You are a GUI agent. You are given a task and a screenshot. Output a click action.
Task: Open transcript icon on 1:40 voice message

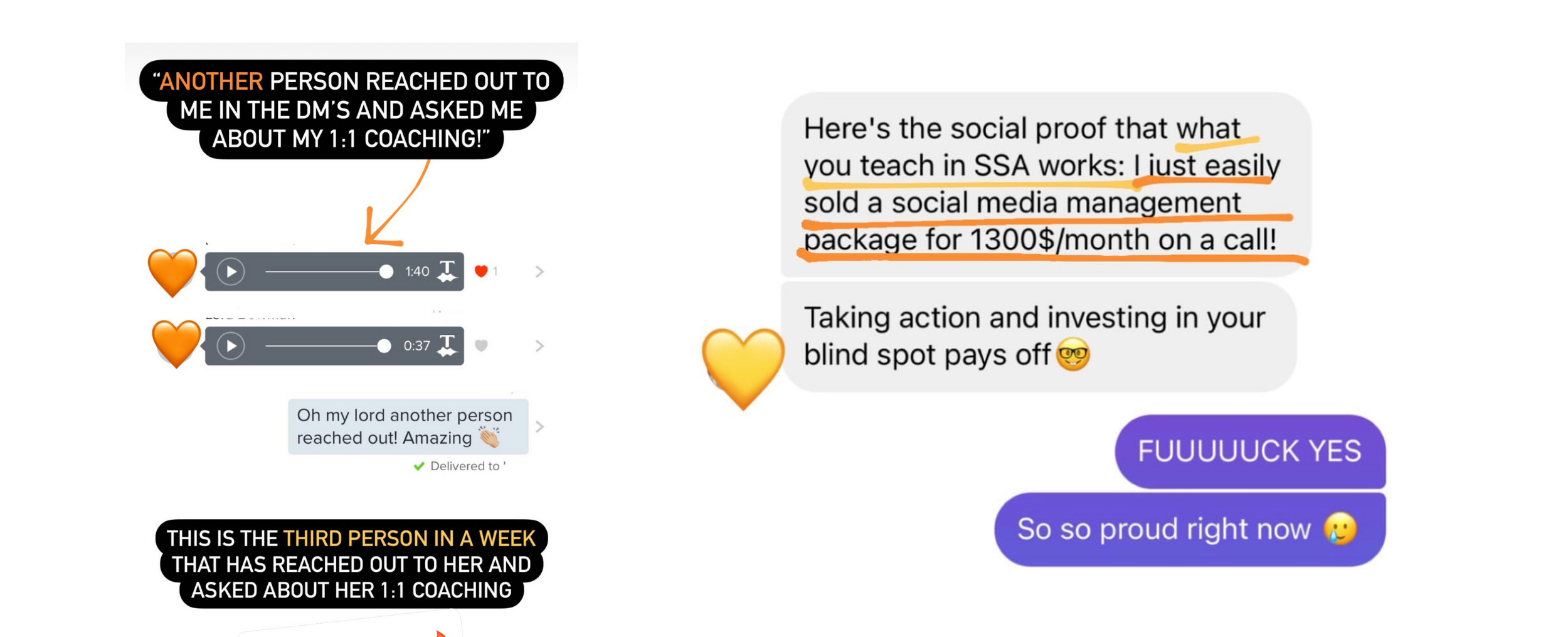coord(447,271)
